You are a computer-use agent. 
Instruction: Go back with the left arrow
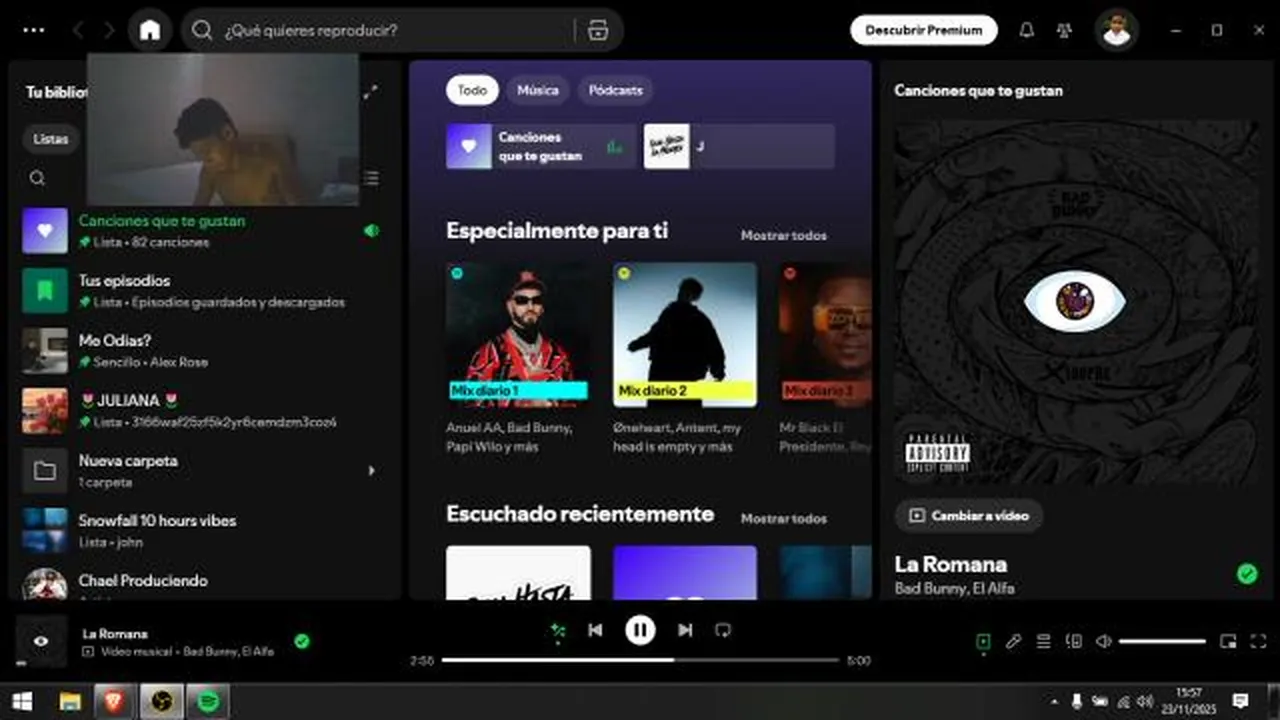tap(78, 30)
